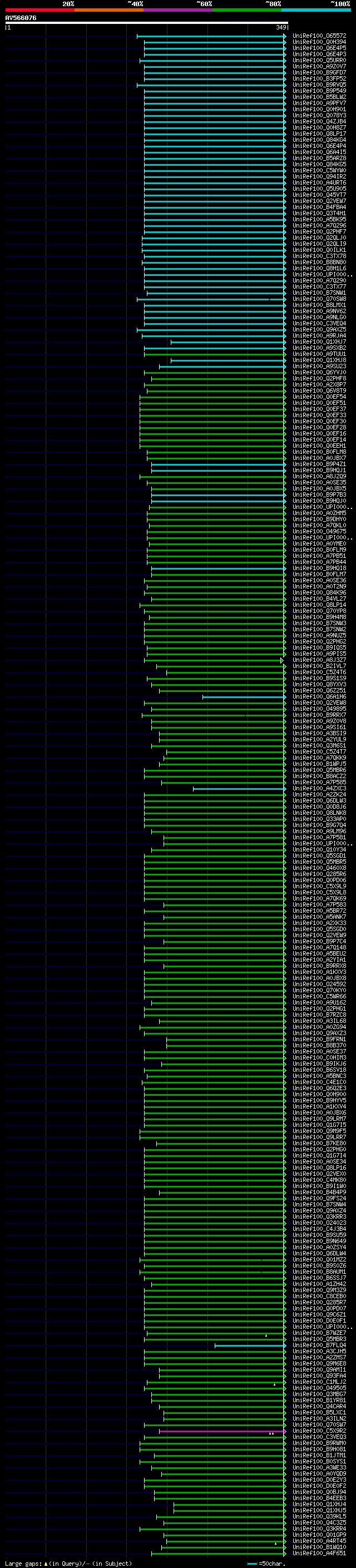Viewport: 356px width, 1568px height.
Task: Open hit UniRef100_B9GFD7
Action: 319,73
